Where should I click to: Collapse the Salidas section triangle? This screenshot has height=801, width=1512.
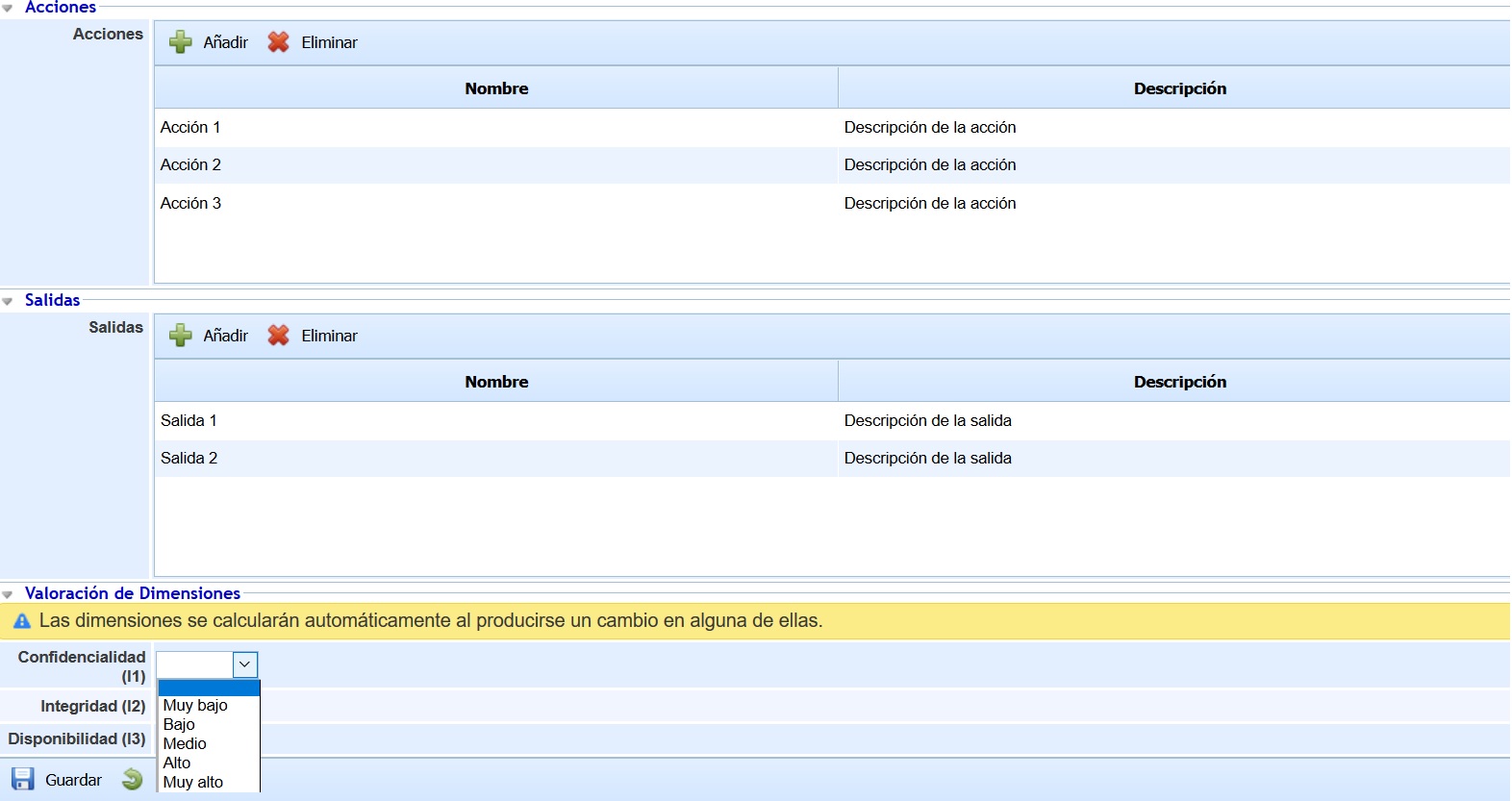click(x=8, y=301)
